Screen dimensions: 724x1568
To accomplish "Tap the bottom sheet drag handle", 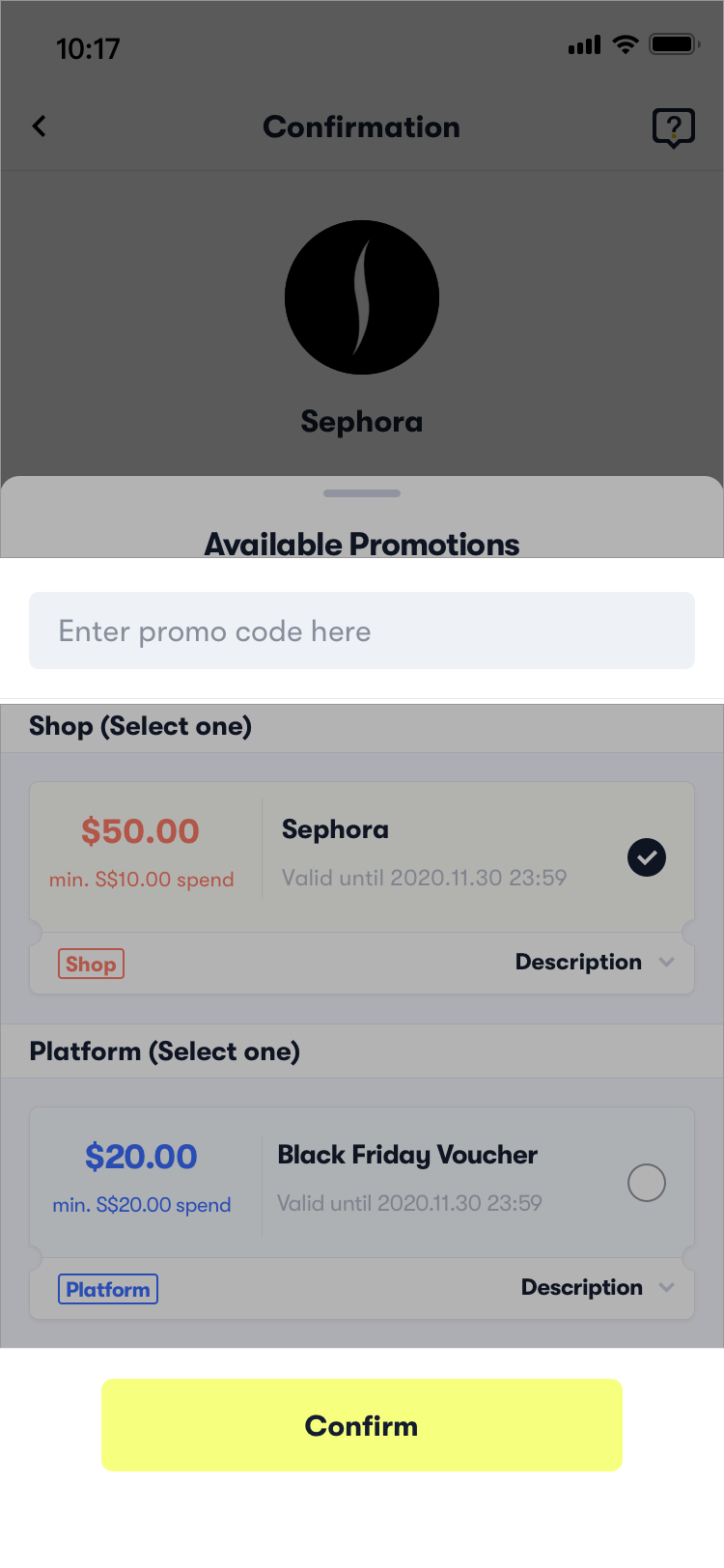I will (x=362, y=493).
